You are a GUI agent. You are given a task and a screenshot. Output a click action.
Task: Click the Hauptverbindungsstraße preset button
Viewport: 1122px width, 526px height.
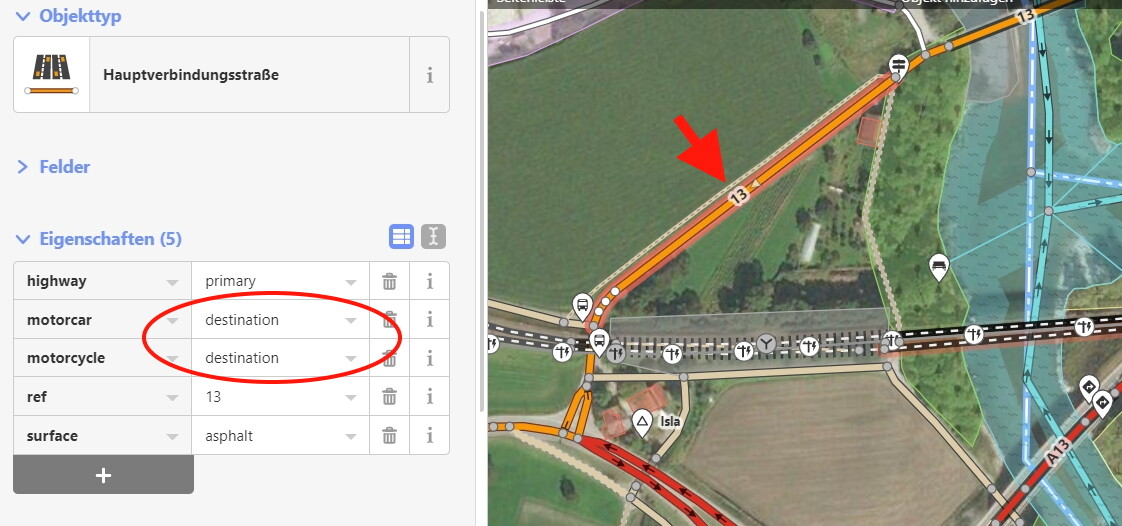212,75
